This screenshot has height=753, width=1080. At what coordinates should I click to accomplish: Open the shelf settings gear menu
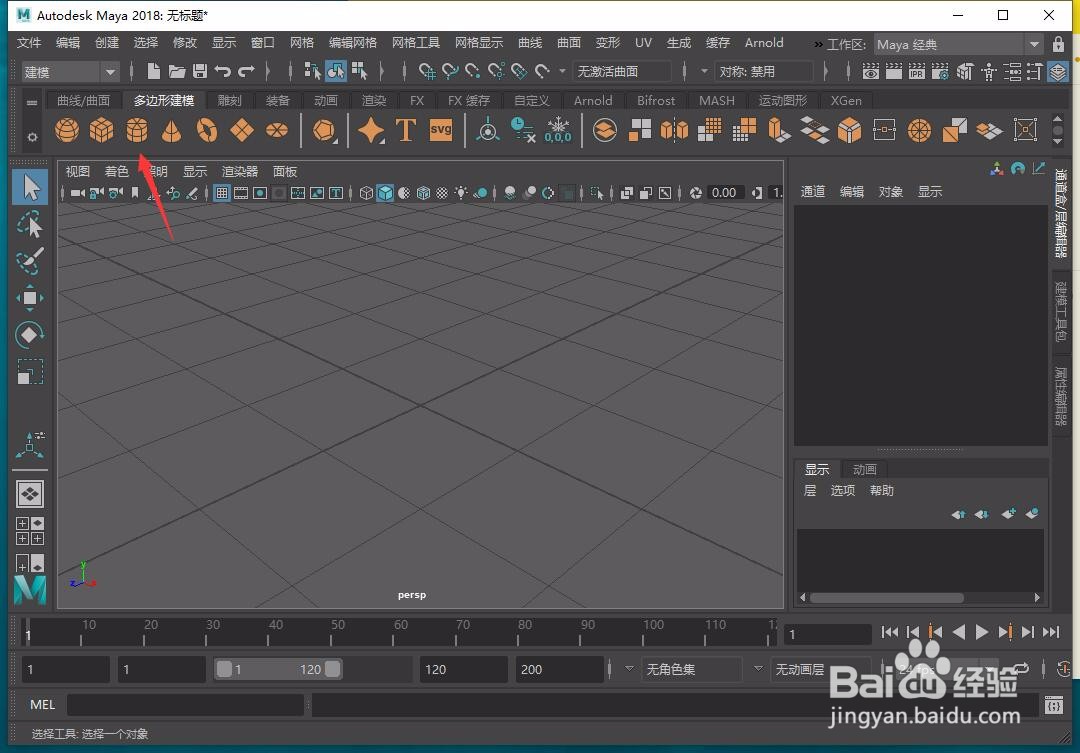point(32,137)
